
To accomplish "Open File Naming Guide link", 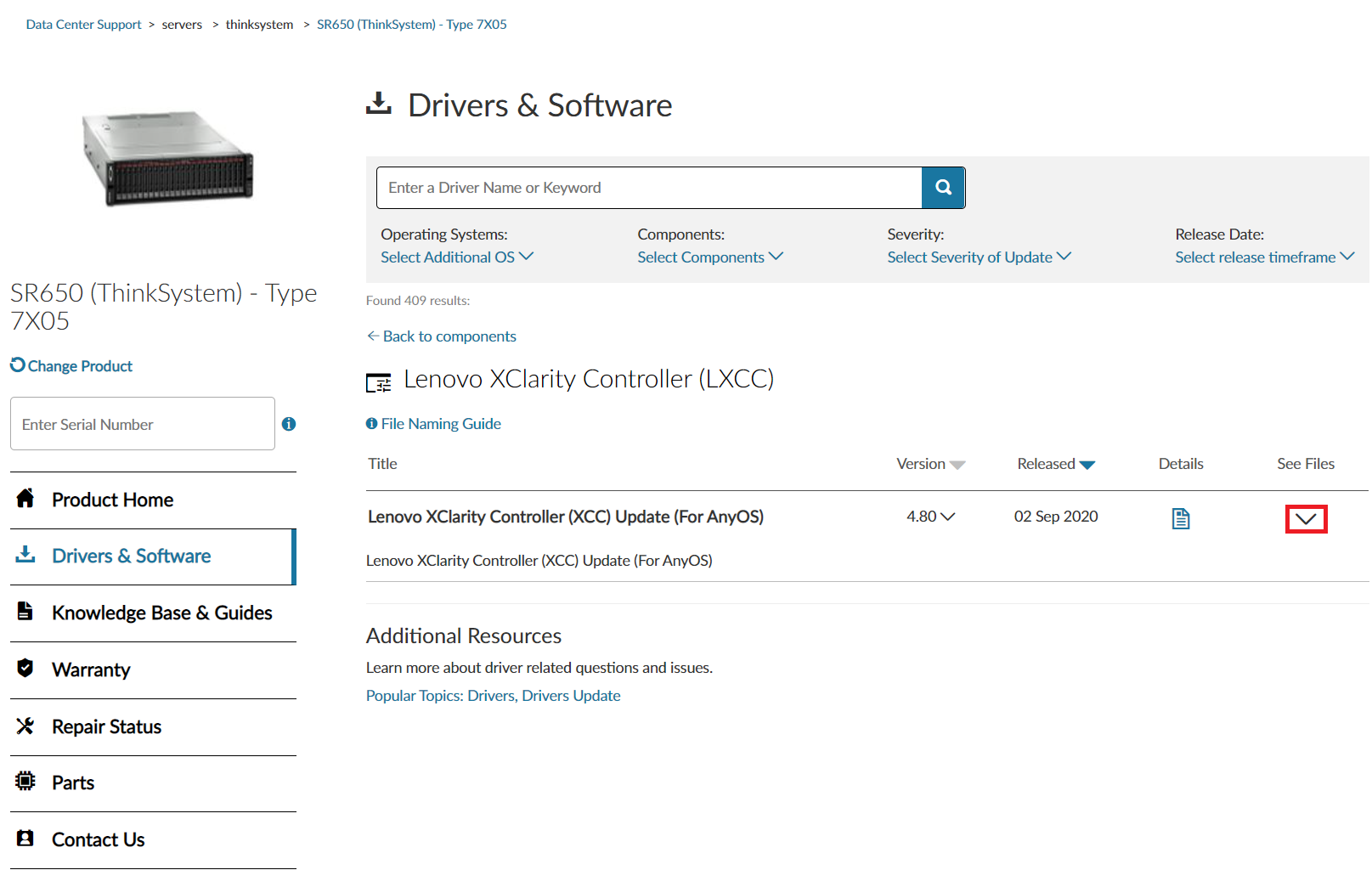I will pyautogui.click(x=441, y=424).
